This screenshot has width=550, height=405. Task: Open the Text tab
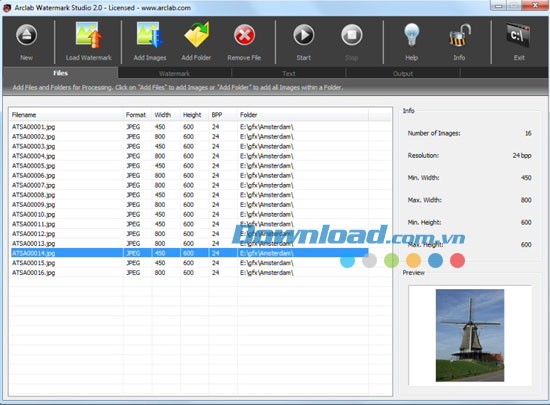click(289, 74)
